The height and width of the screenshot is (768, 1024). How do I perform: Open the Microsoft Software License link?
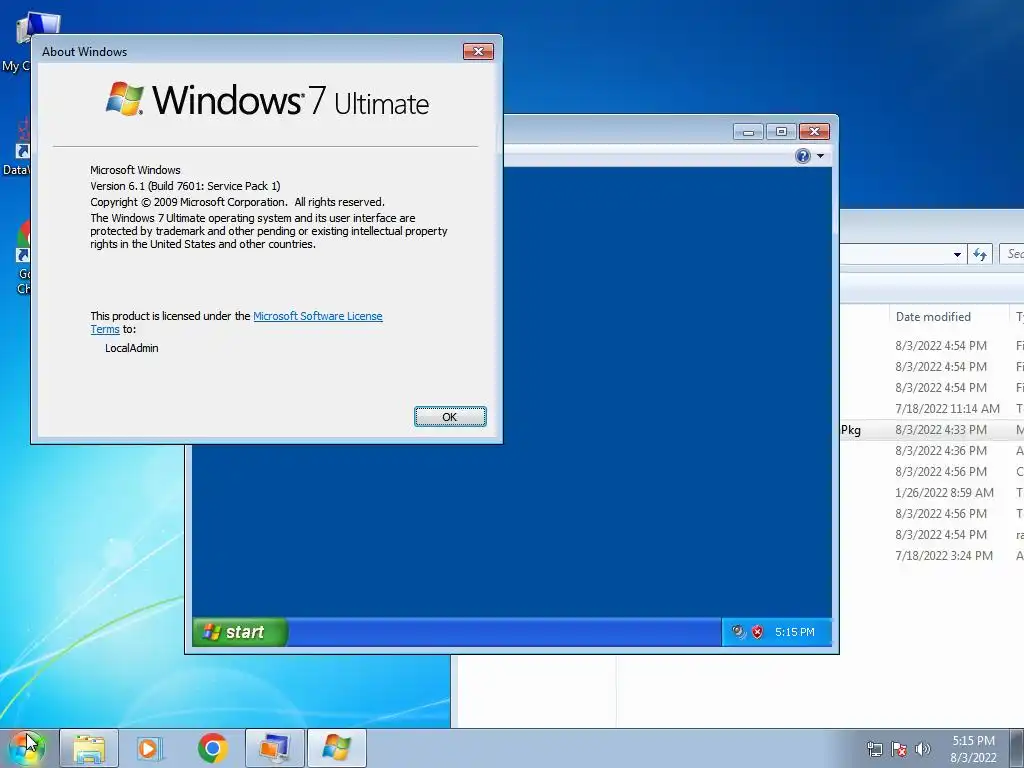pyautogui.click(x=317, y=316)
